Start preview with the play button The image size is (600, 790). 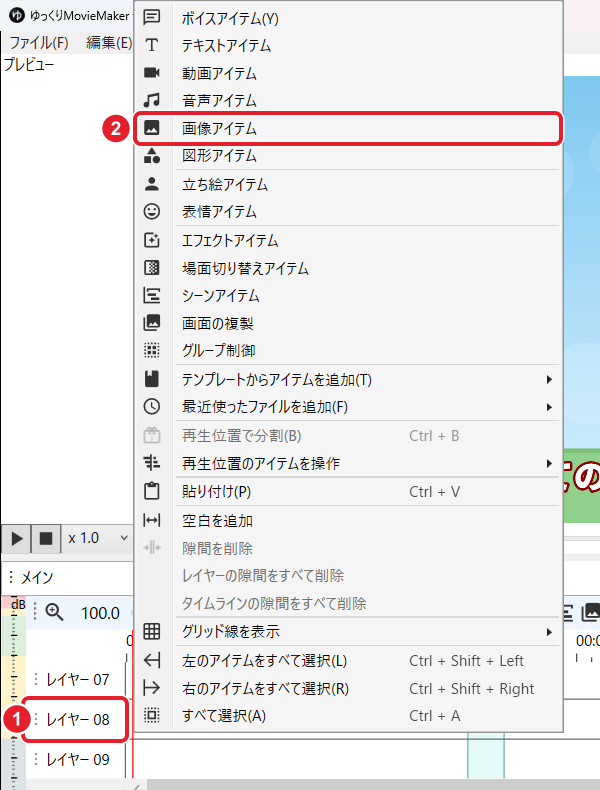pos(16,539)
